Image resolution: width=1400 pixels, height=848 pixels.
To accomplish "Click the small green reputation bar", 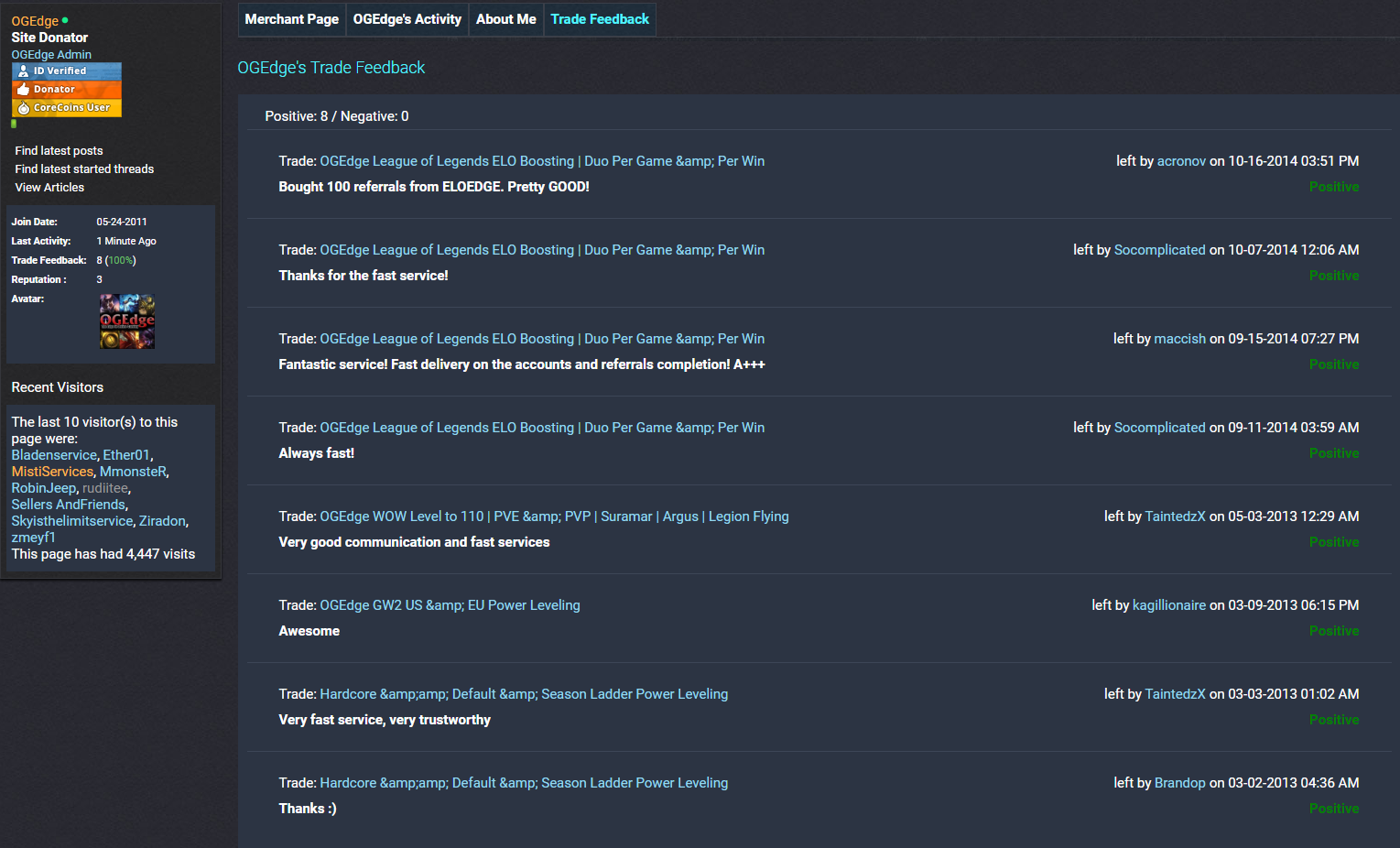I will click(x=14, y=124).
